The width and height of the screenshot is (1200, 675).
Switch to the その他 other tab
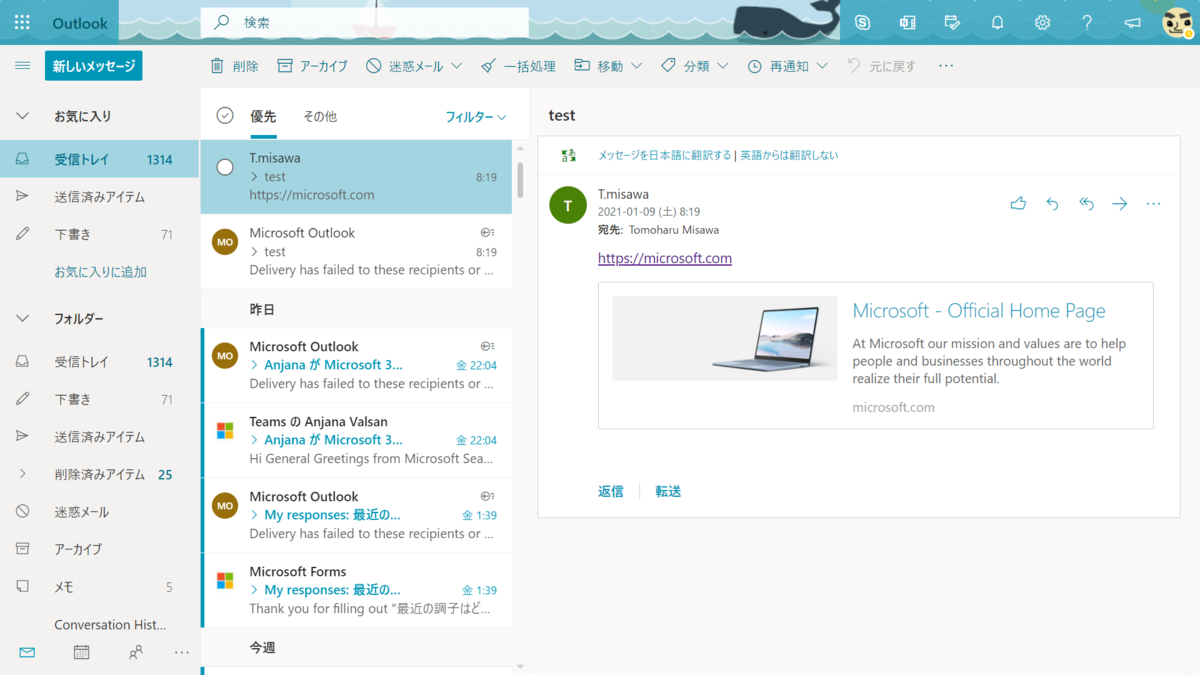tap(320, 116)
